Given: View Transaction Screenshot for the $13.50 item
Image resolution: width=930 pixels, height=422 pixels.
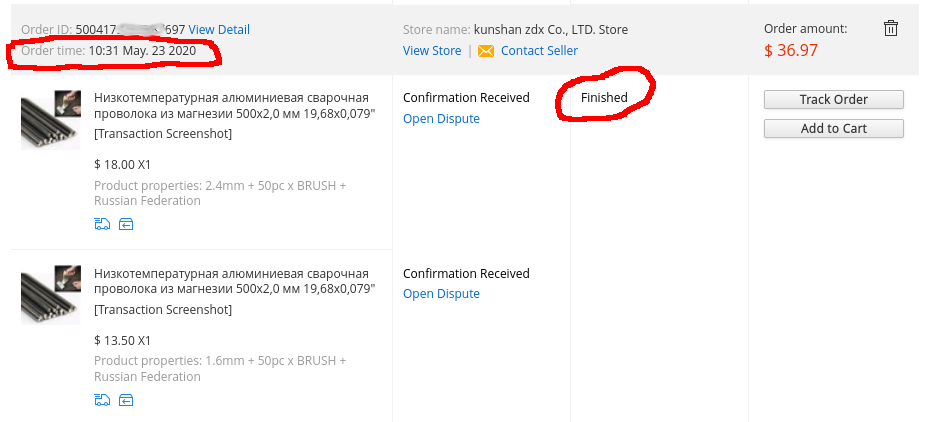Looking at the screenshot, I should [163, 310].
